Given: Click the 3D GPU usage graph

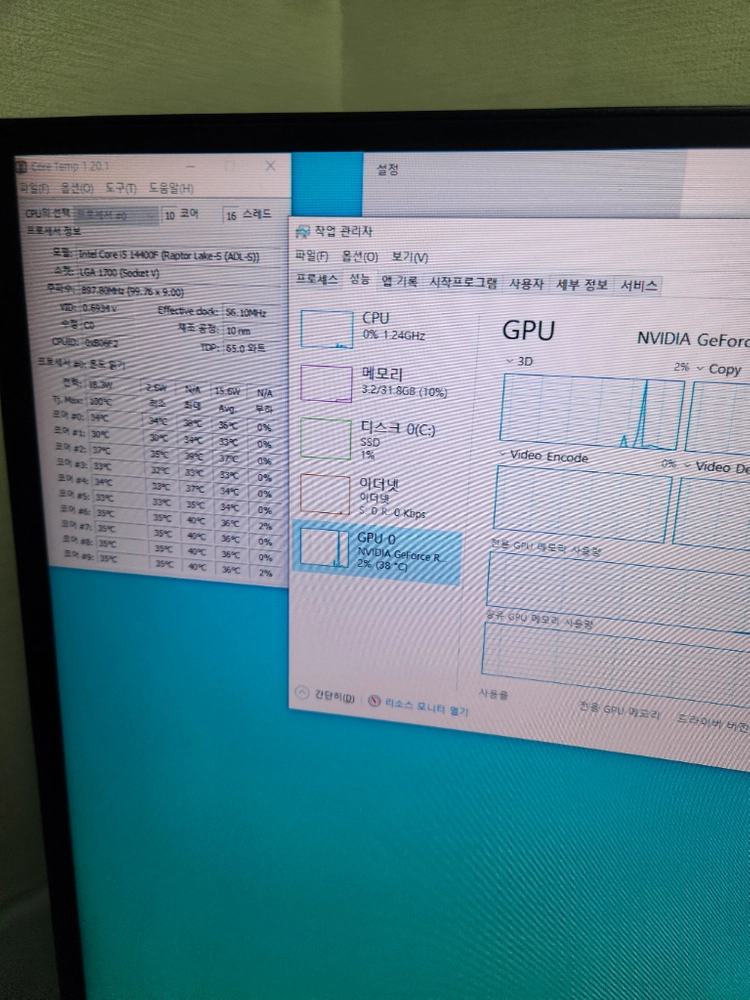Looking at the screenshot, I should 592,411.
